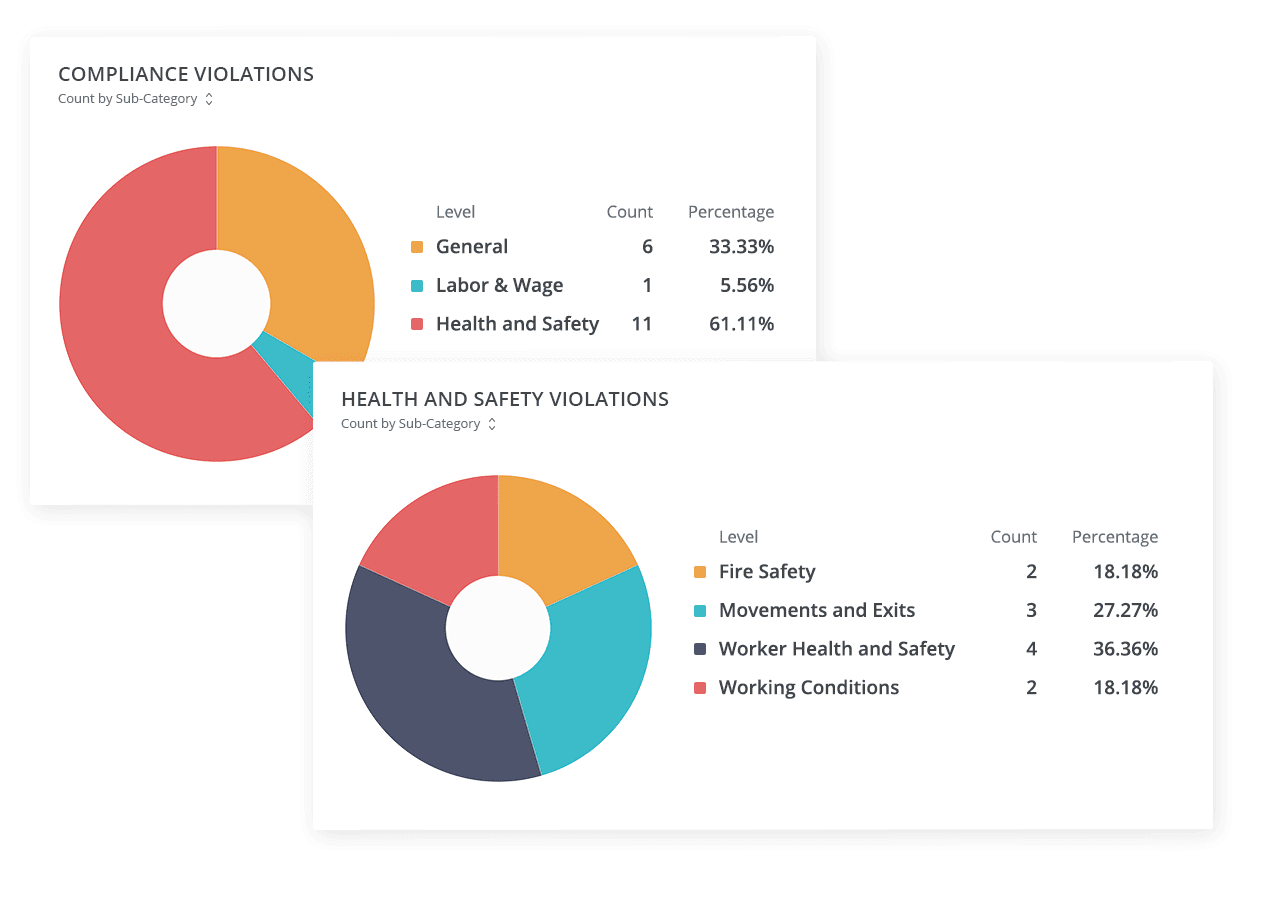Screen dimensions: 1285x900
Task: Click the Movements and Exits teal legend swatch
Action: click(x=700, y=611)
